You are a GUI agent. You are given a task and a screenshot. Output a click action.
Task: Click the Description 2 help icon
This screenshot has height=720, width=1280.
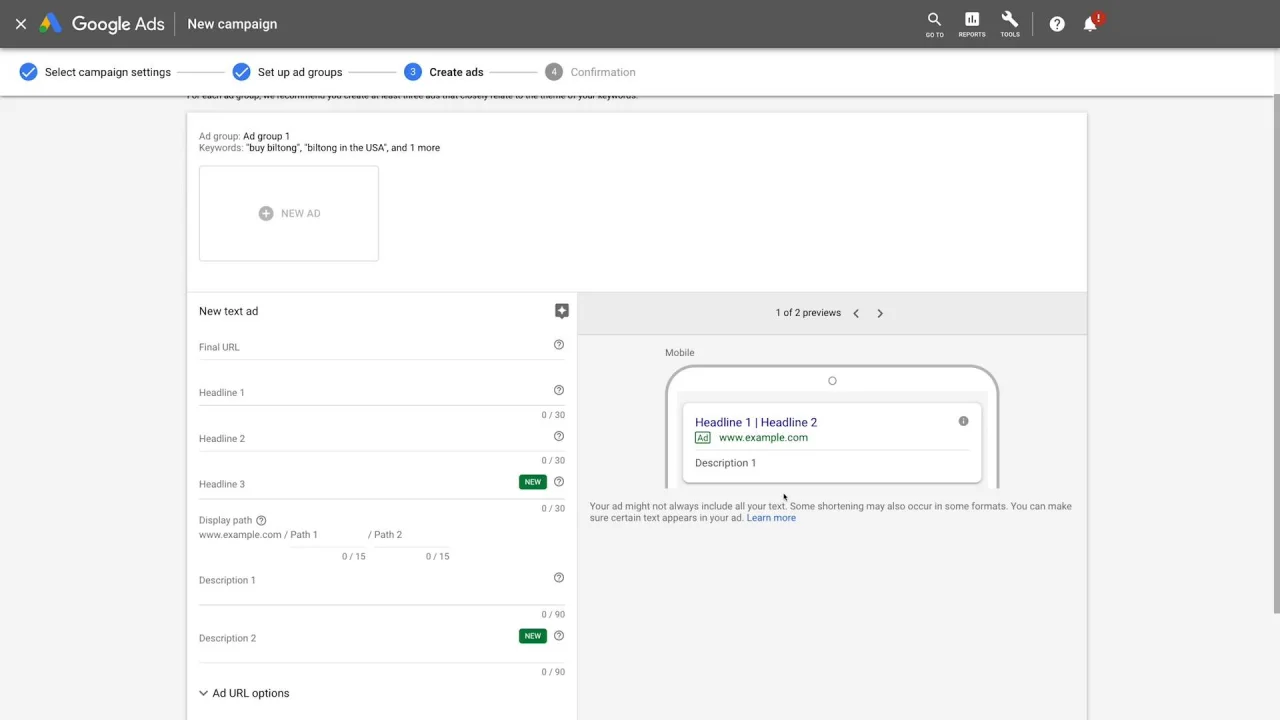(559, 636)
